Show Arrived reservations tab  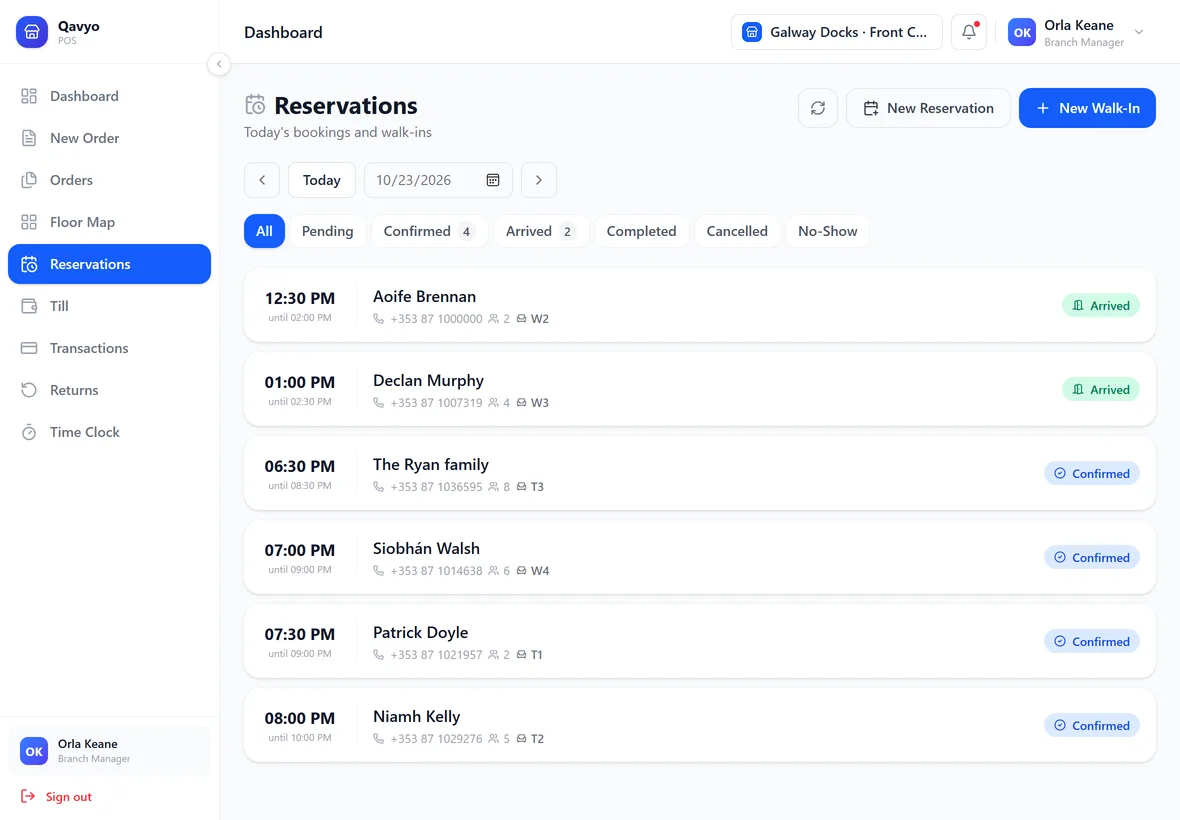pos(540,231)
